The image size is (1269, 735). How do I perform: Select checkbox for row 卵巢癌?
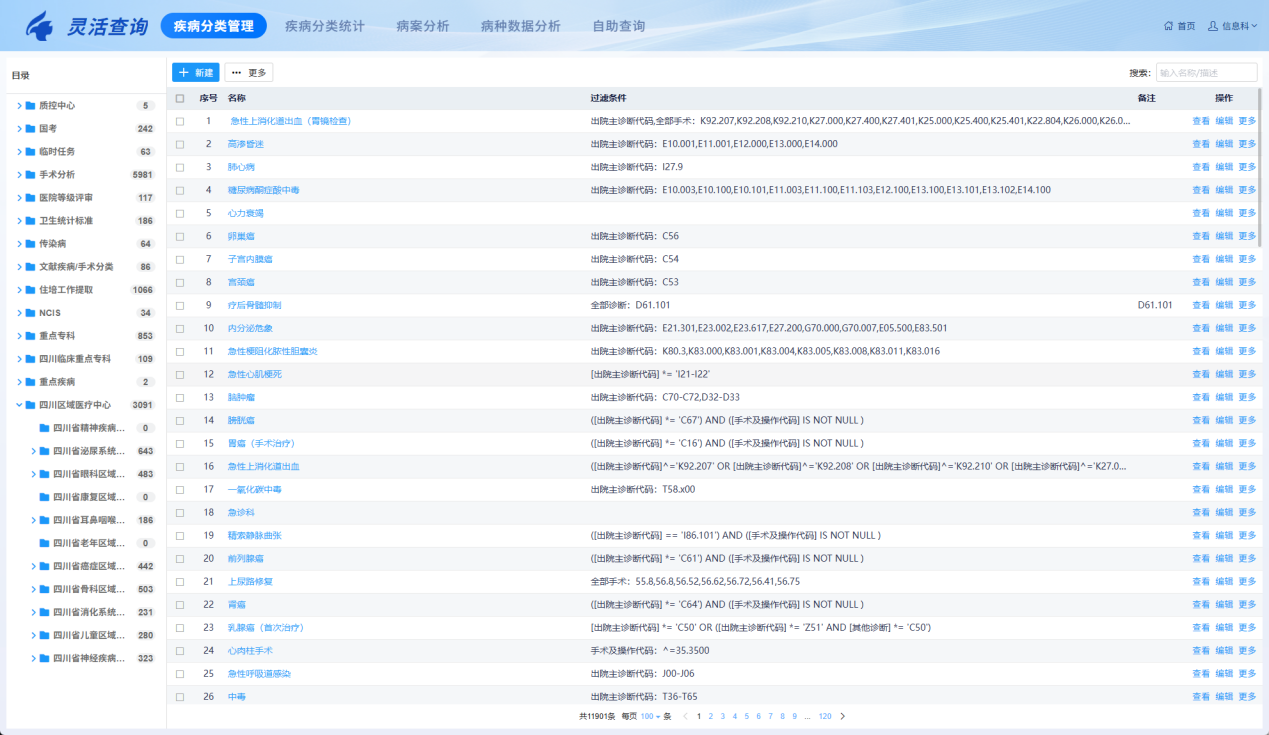click(180, 236)
